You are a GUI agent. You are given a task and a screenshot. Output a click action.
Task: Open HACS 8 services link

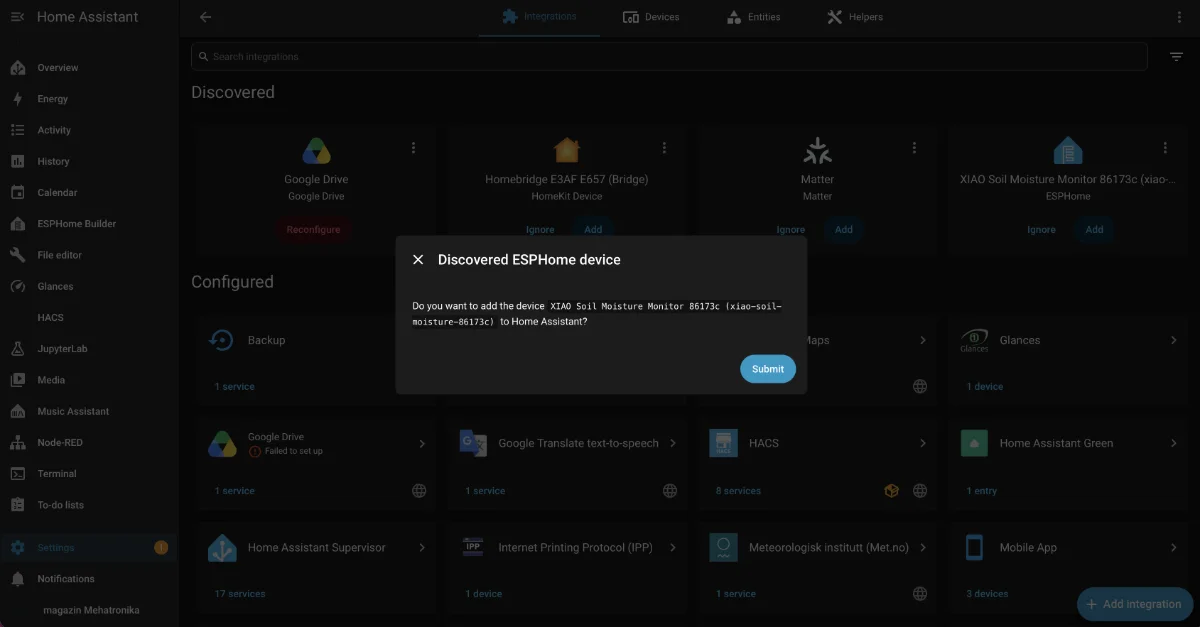point(738,491)
